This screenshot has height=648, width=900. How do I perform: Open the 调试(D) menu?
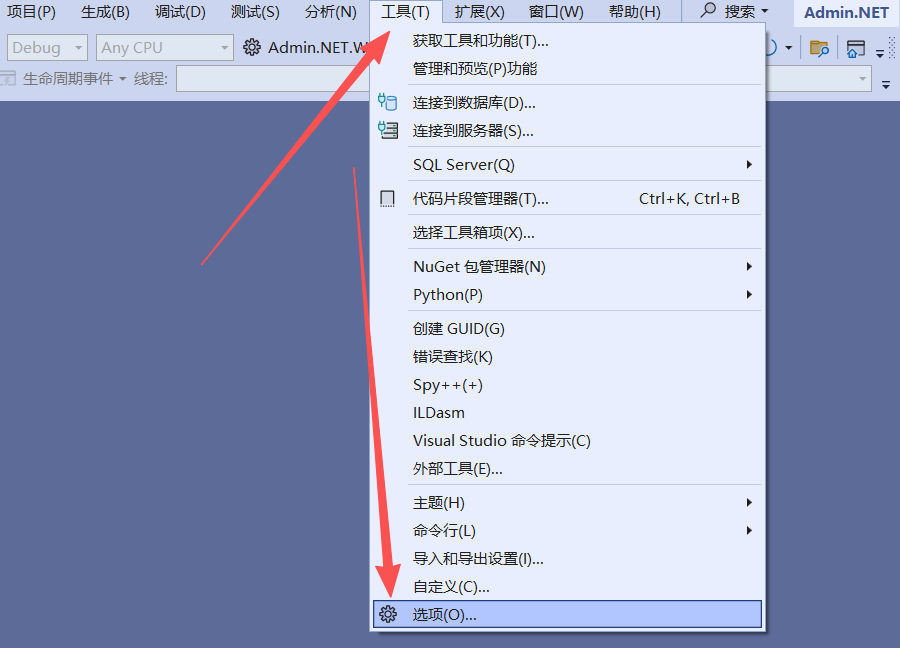[x=180, y=11]
